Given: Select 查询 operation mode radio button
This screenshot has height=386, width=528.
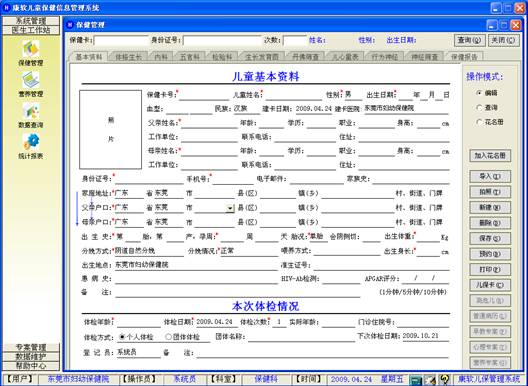Looking at the screenshot, I should coord(479,107).
